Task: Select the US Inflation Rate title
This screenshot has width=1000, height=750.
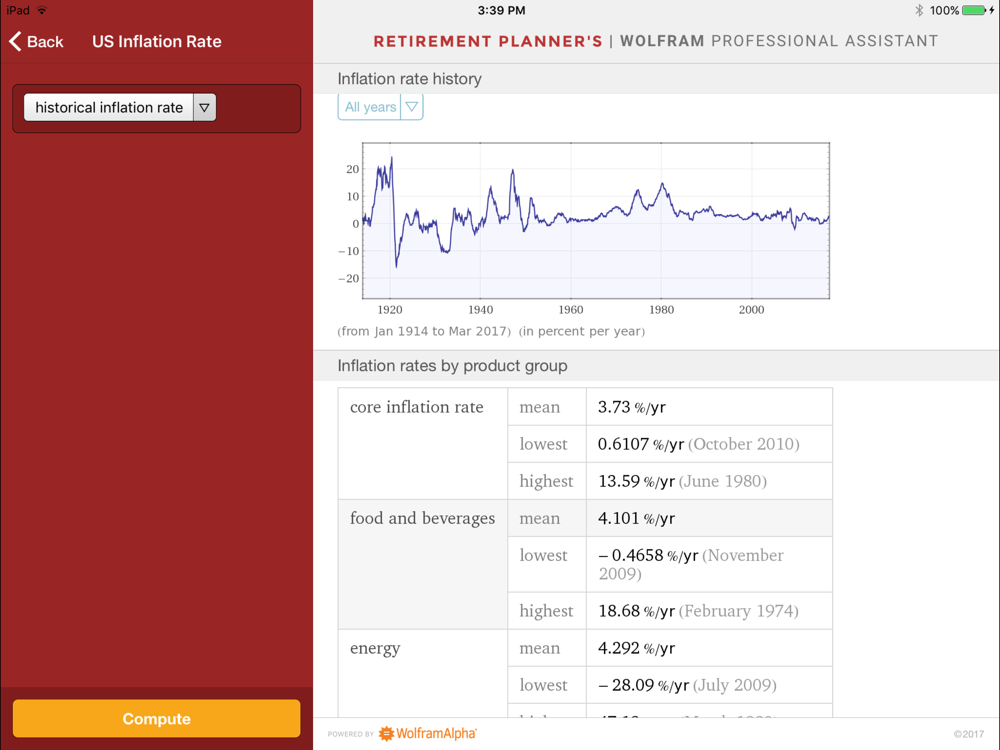Action: pyautogui.click(x=157, y=41)
